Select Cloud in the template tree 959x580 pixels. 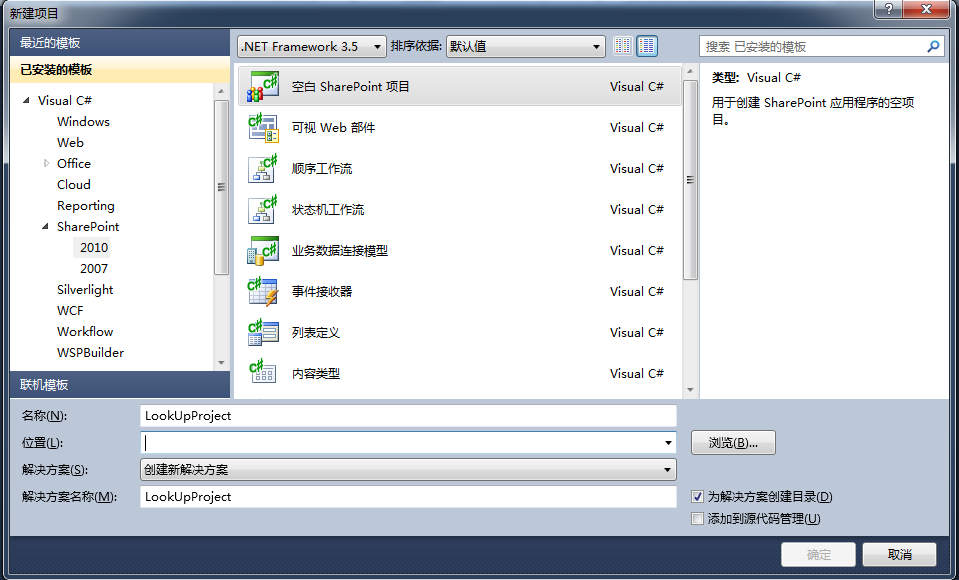tap(74, 185)
